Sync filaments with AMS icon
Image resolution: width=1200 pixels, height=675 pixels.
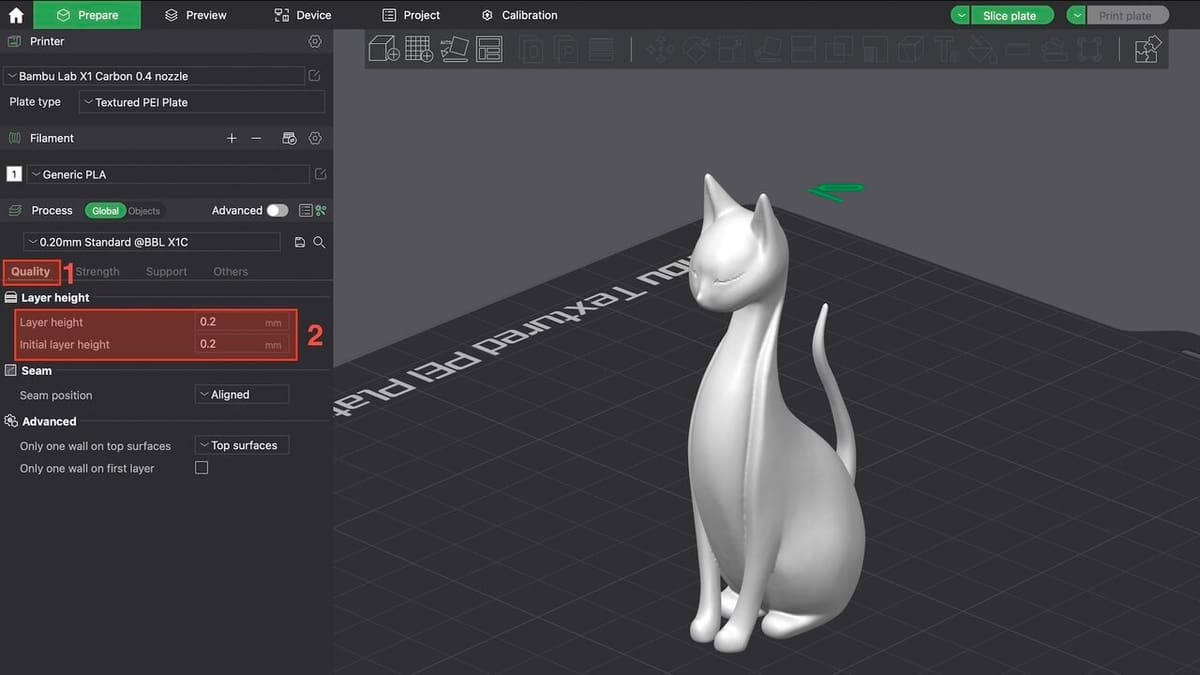[289, 138]
